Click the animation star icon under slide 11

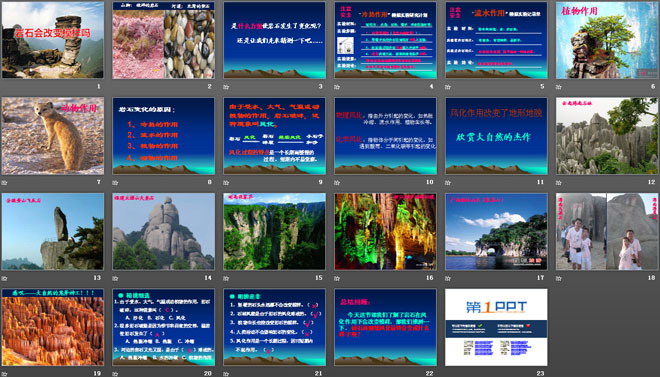coord(448,183)
